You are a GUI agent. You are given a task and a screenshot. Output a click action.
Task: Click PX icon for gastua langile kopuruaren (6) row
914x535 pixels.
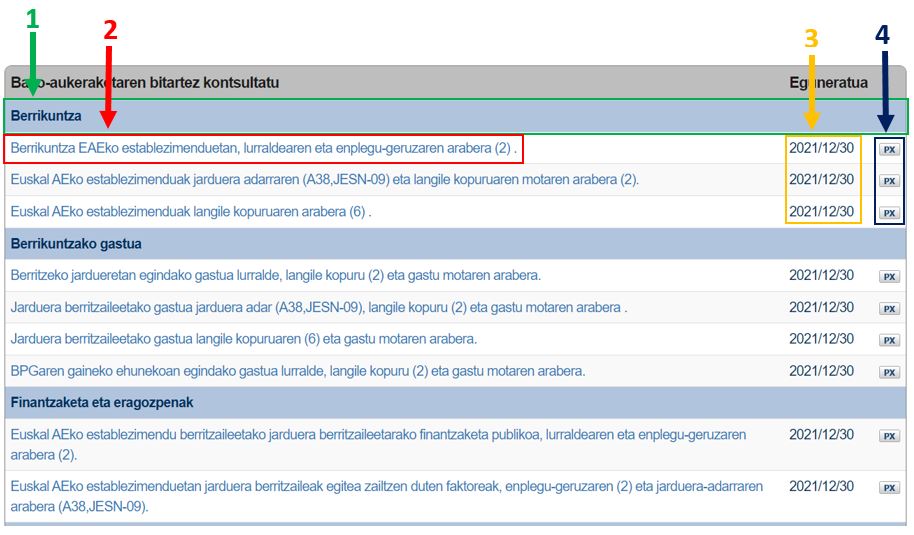[x=889, y=340]
